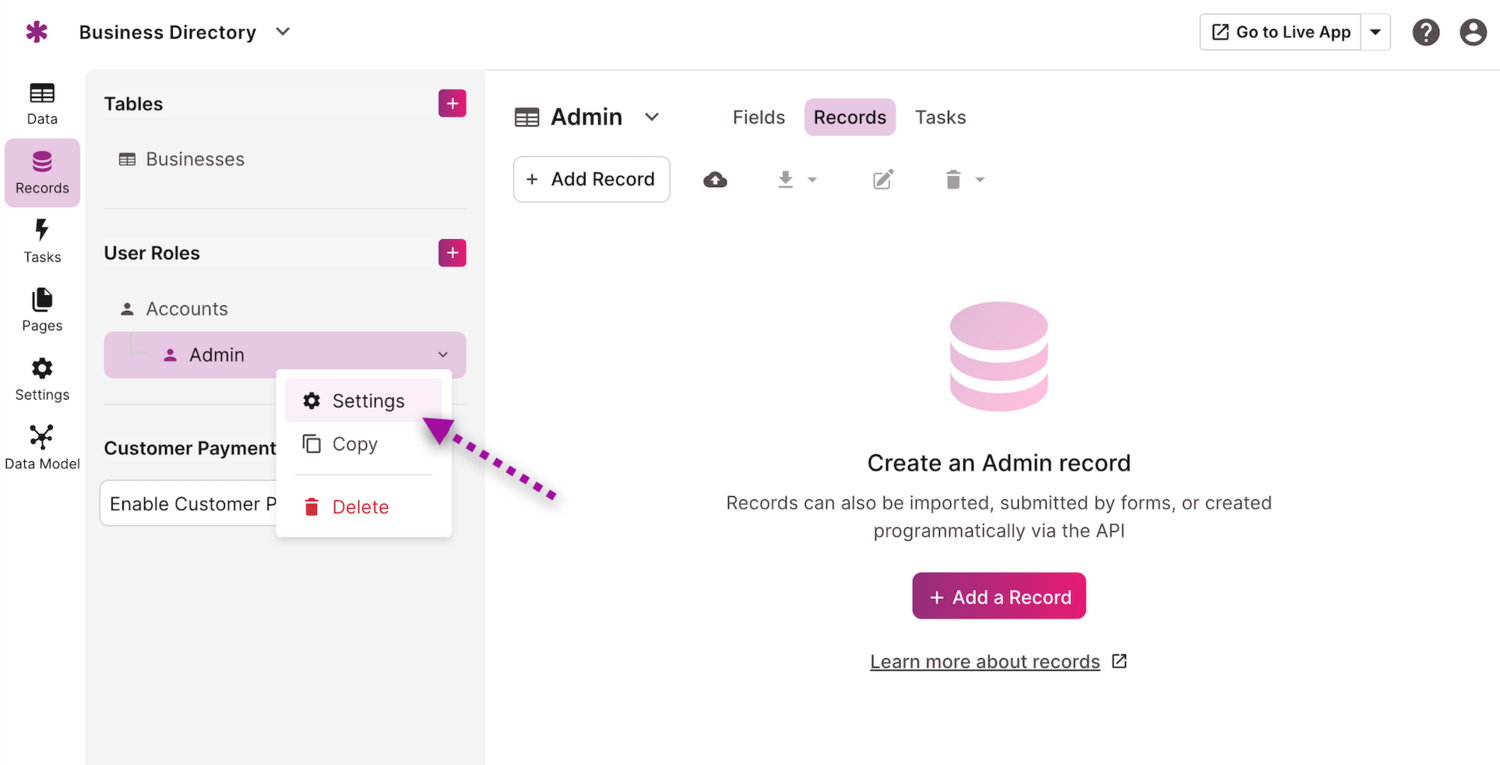The width and height of the screenshot is (1500, 765).
Task: Add a new user role plus button
Action: [452, 253]
